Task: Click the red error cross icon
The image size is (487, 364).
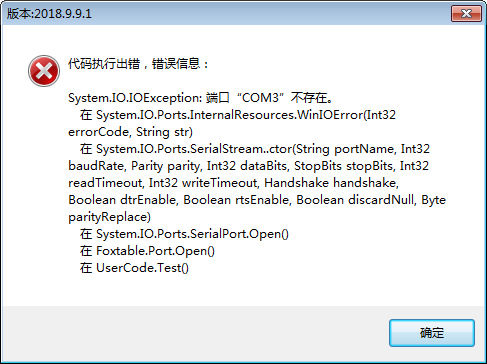Action: (44, 71)
